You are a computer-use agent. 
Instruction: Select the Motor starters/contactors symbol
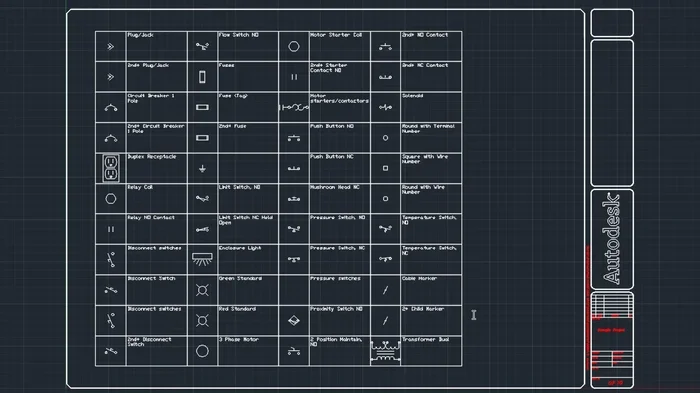click(294, 107)
